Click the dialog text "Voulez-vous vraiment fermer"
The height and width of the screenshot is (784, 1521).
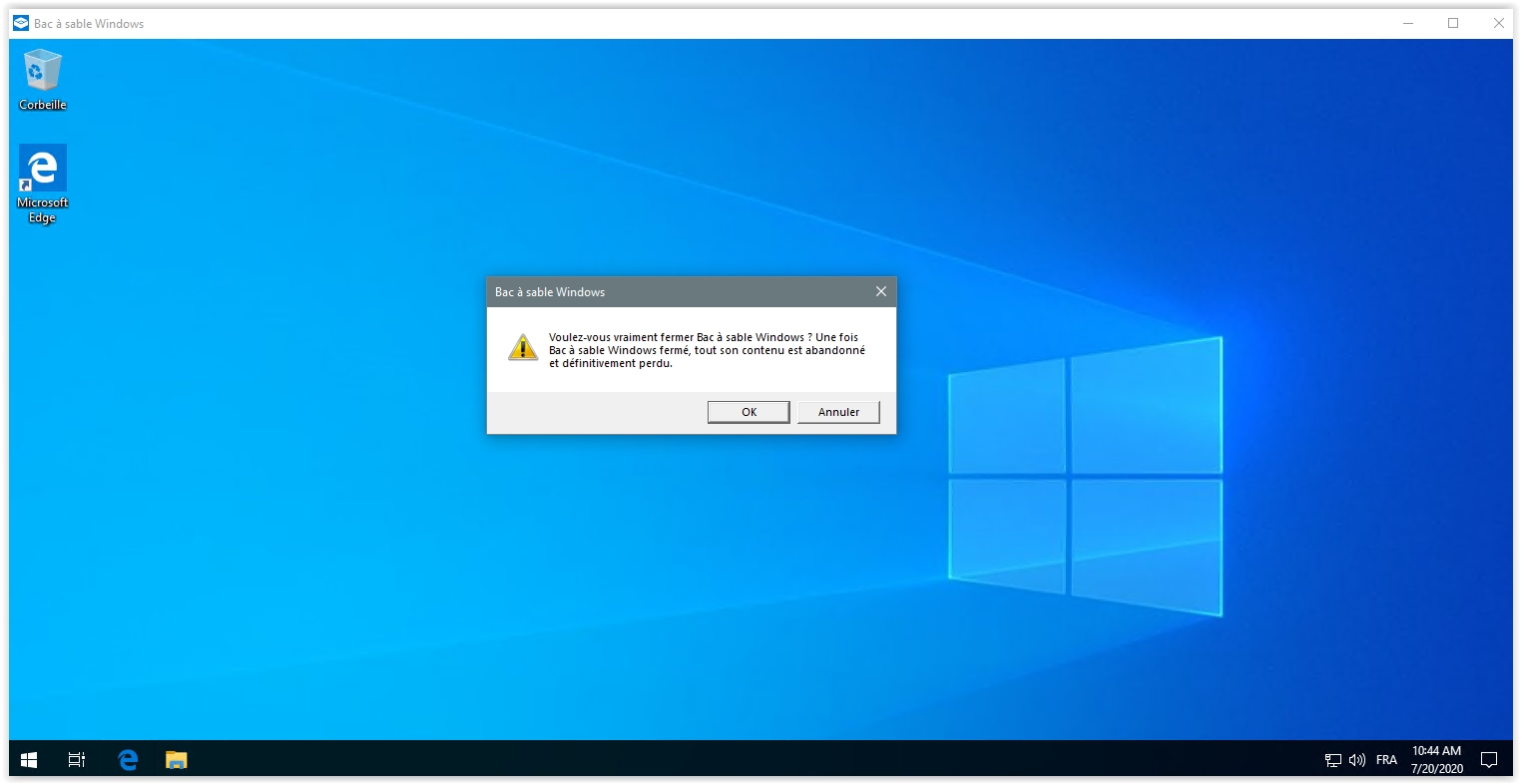(620, 337)
